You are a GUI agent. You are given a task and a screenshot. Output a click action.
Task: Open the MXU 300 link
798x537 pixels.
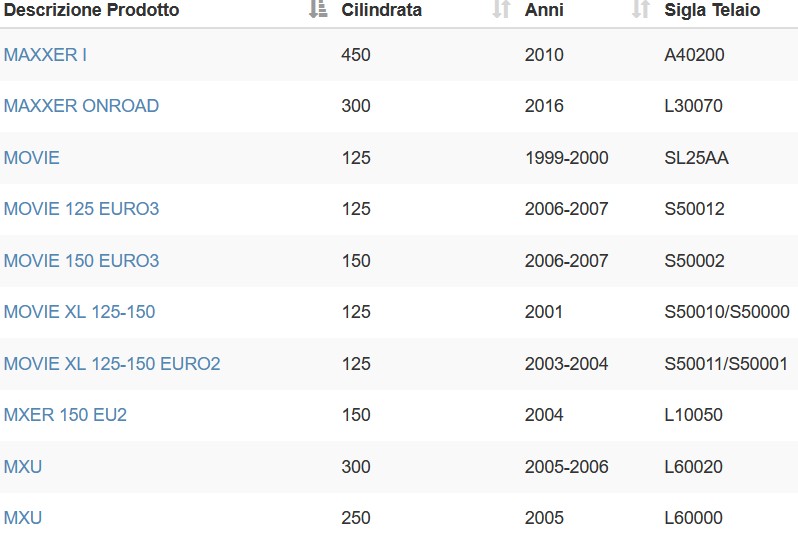coord(23,466)
